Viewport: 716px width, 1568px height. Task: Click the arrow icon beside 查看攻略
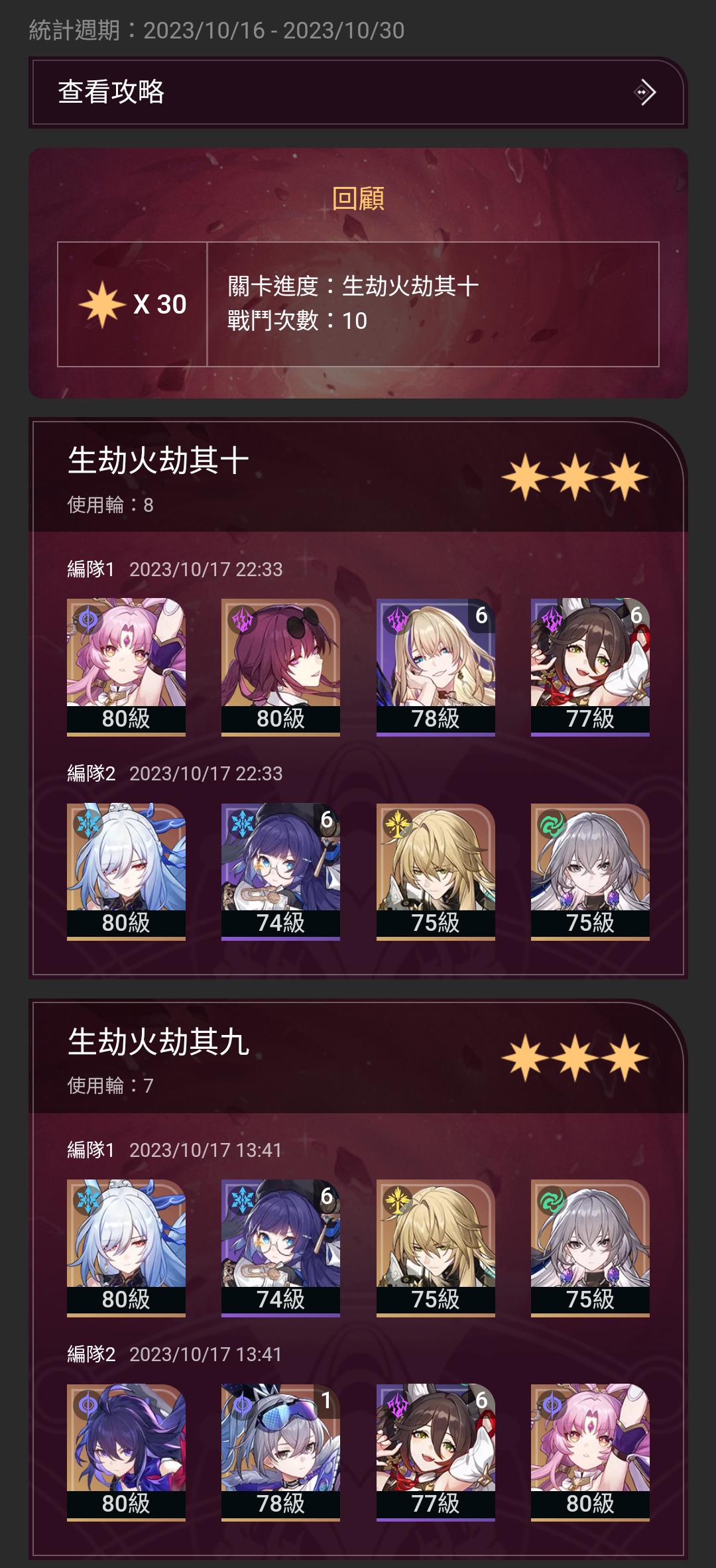tap(645, 92)
